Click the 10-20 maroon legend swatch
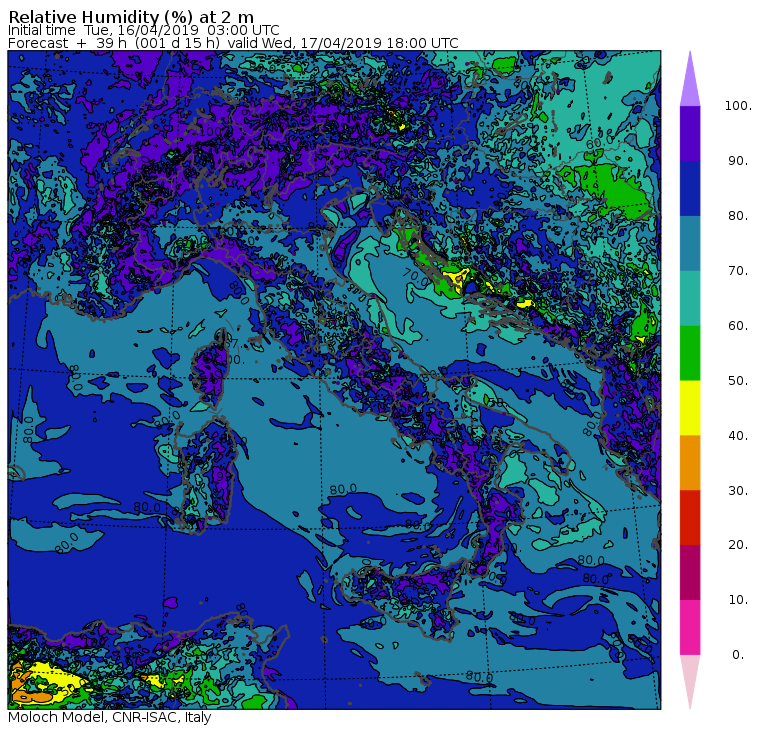The width and height of the screenshot is (760, 731). (690, 572)
